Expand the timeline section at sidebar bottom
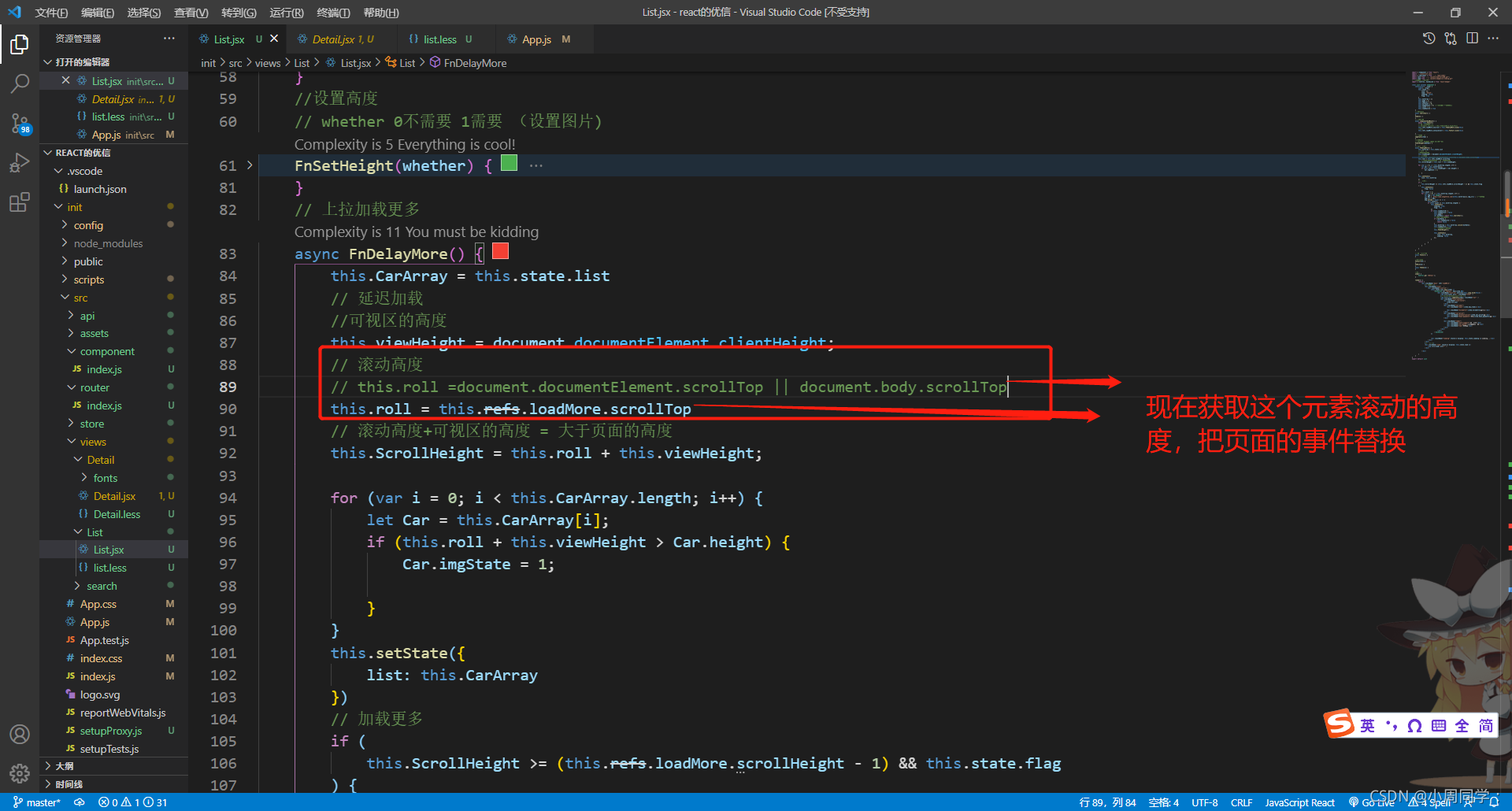This screenshot has height=811, width=1512. pyautogui.click(x=114, y=784)
